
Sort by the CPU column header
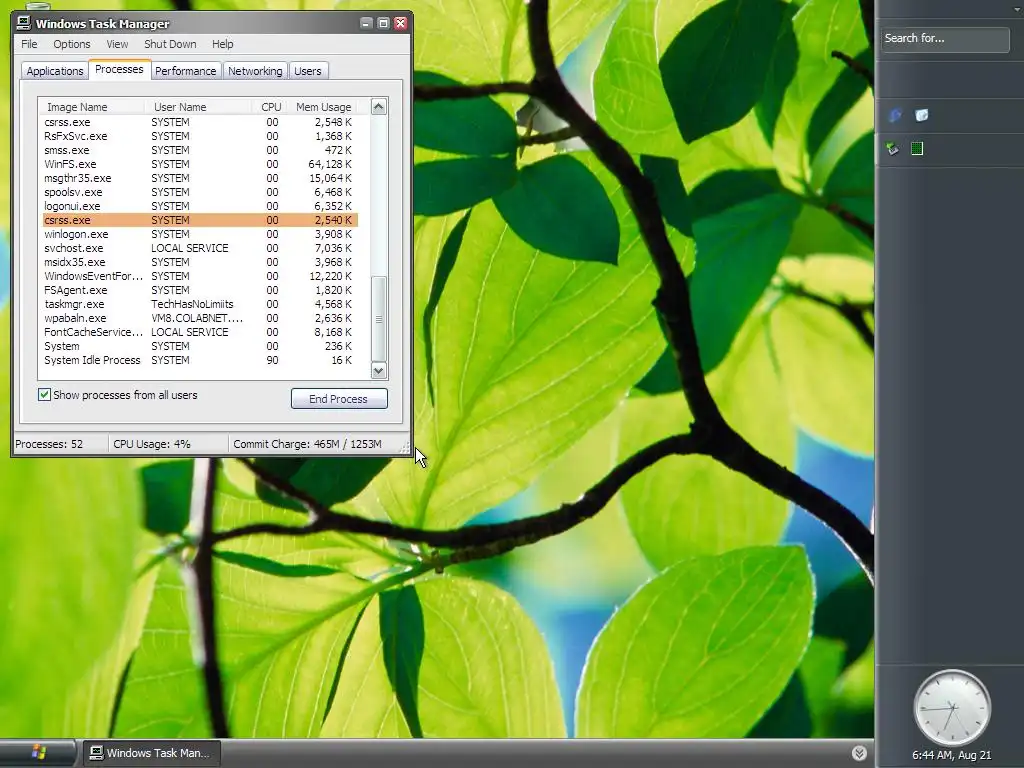tap(268, 106)
